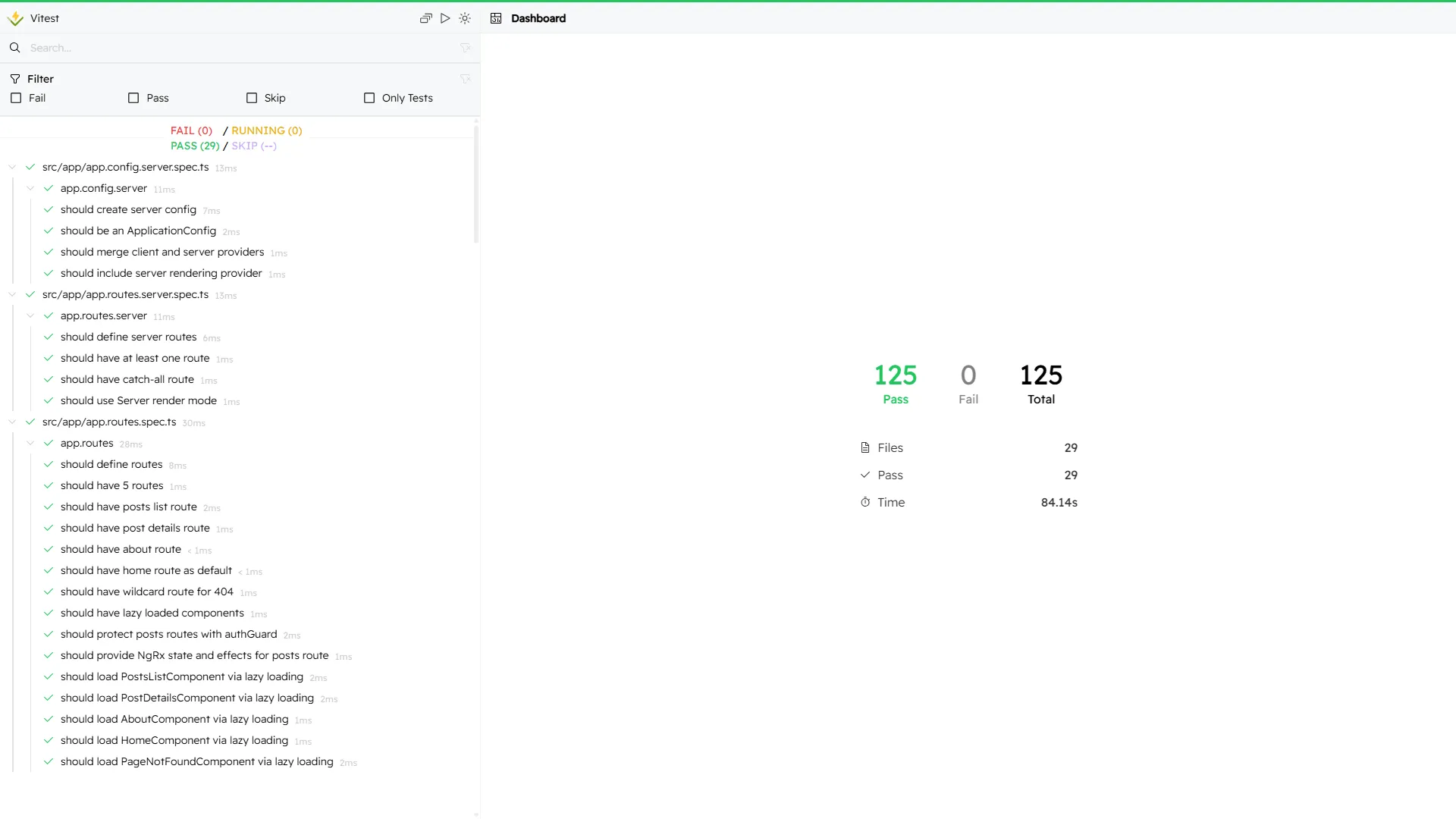Enable the Fail filter checkbox
Screen dimensions: 1456x819
point(16,98)
